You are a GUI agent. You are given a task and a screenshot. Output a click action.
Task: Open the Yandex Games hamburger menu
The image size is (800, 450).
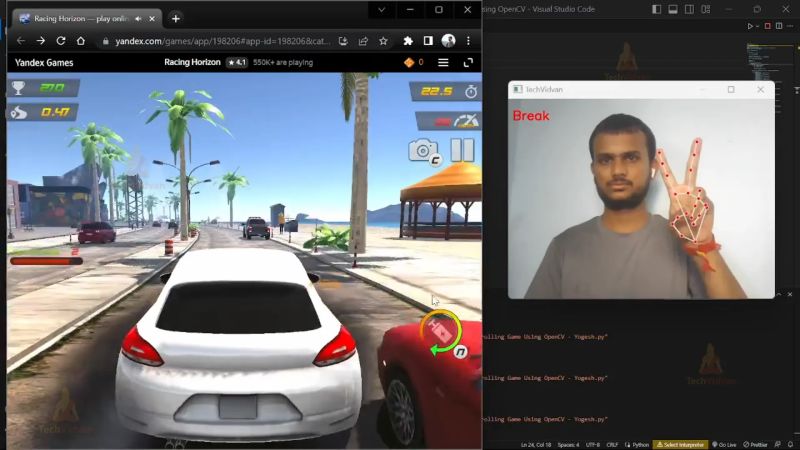[x=443, y=62]
